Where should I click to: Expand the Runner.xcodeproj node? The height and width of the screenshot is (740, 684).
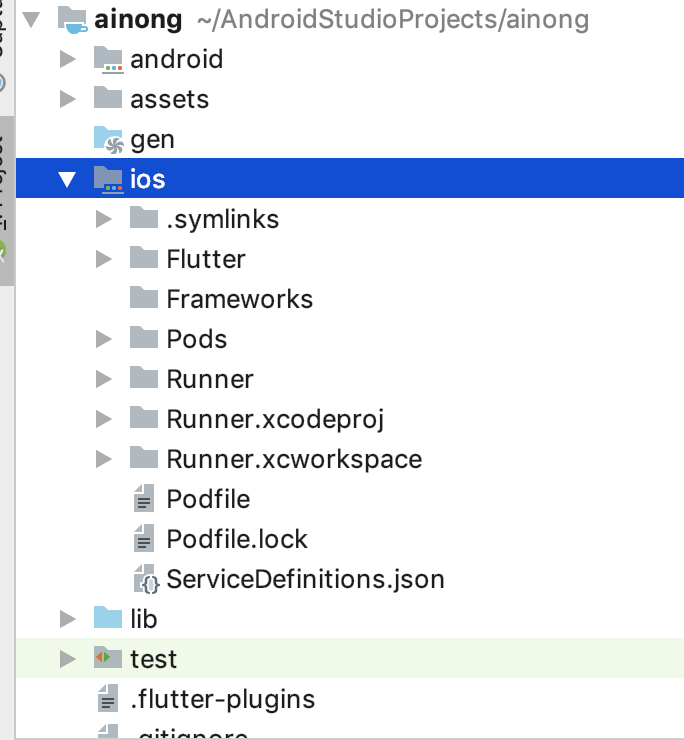pos(104,420)
